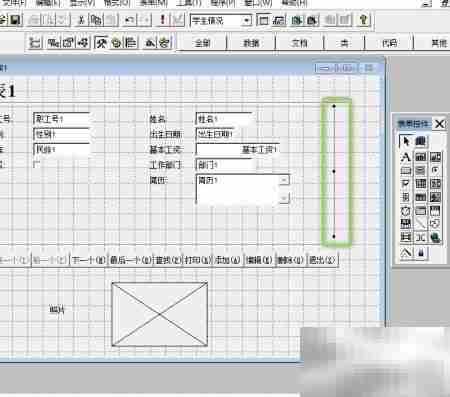Click the 查找(F) button
Screen dimensions: 450x397
click(168, 260)
